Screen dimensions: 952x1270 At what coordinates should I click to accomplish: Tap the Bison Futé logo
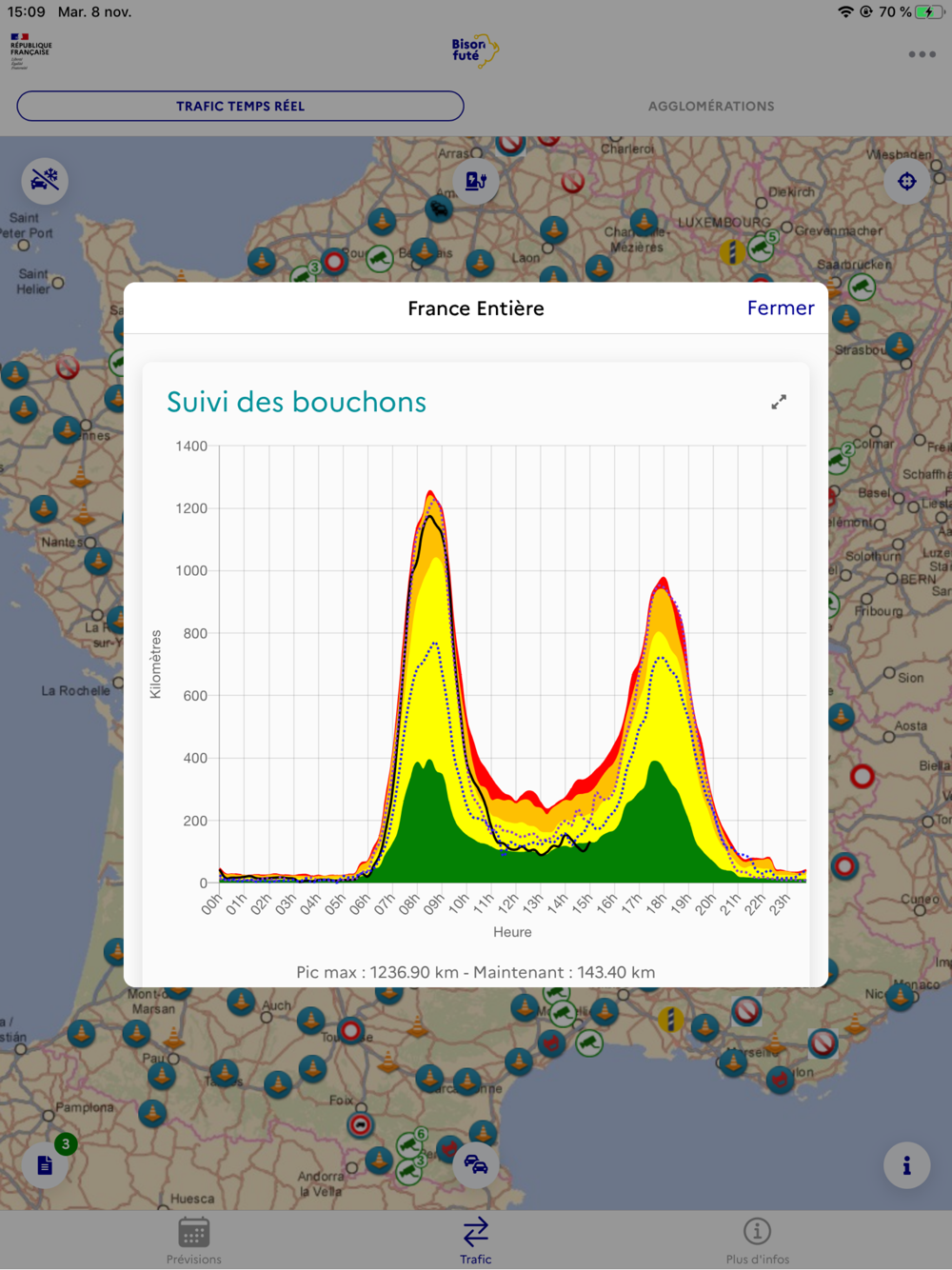pos(475,50)
